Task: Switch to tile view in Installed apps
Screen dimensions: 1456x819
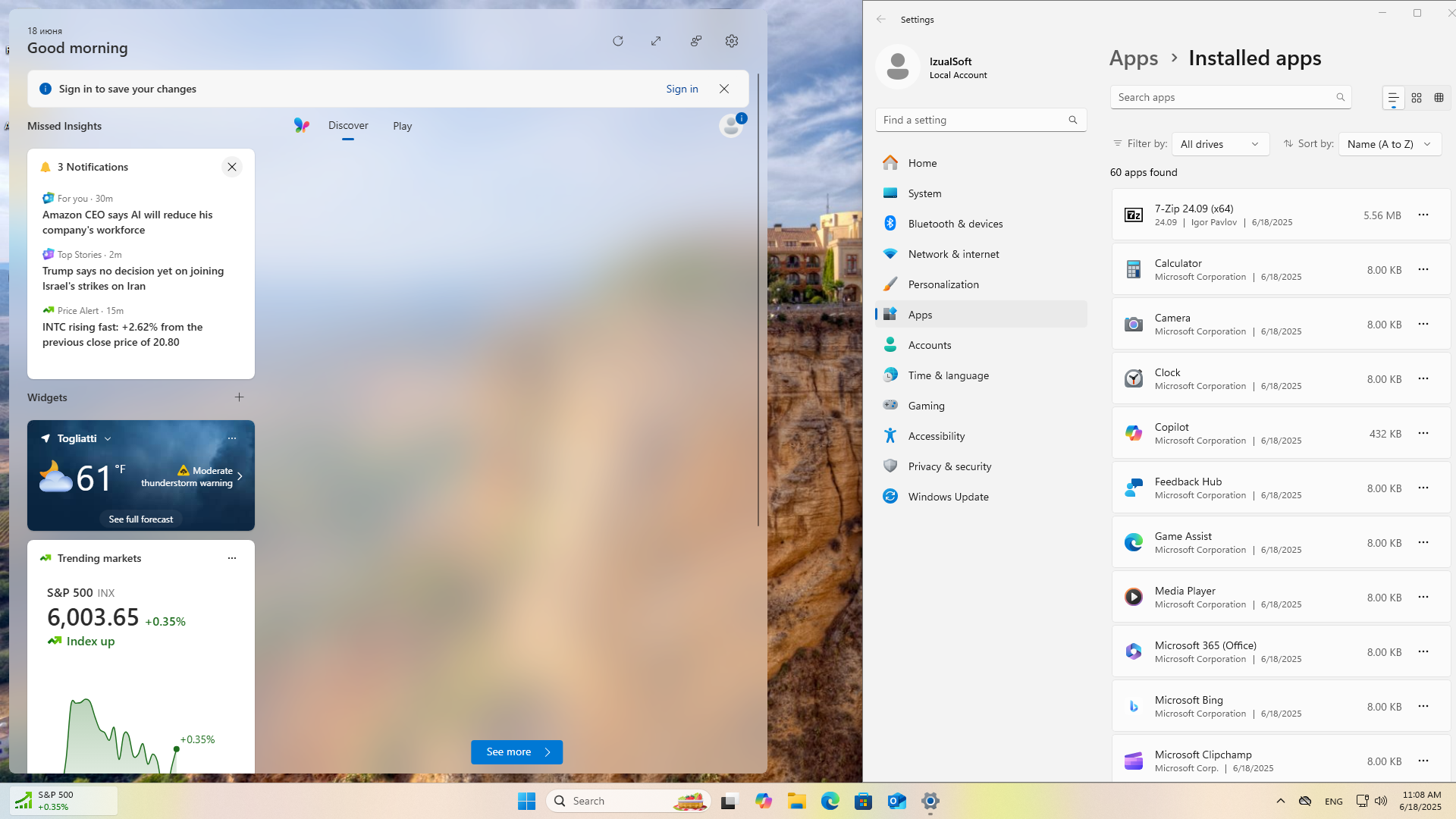Action: 1439,98
